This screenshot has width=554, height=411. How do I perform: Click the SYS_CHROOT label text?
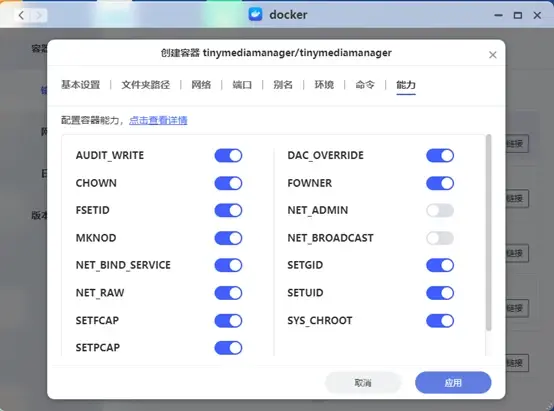click(320, 321)
